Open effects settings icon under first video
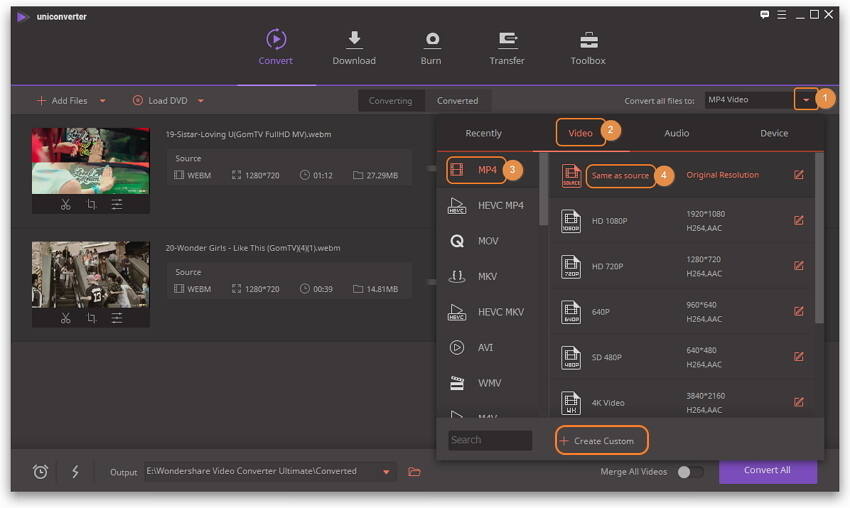This screenshot has height=508, width=850. pyautogui.click(x=117, y=204)
